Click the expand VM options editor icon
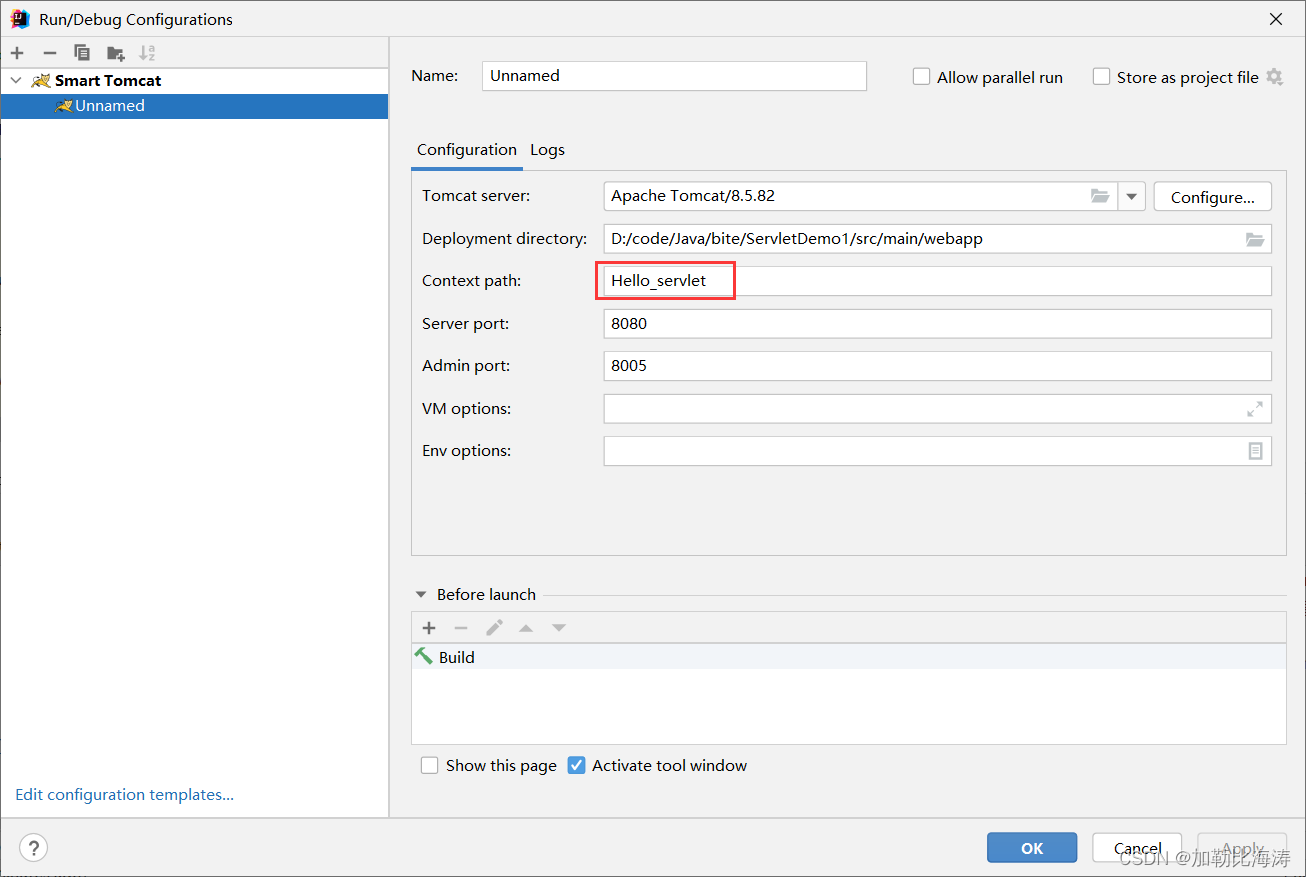1306x877 pixels. [x=1256, y=408]
